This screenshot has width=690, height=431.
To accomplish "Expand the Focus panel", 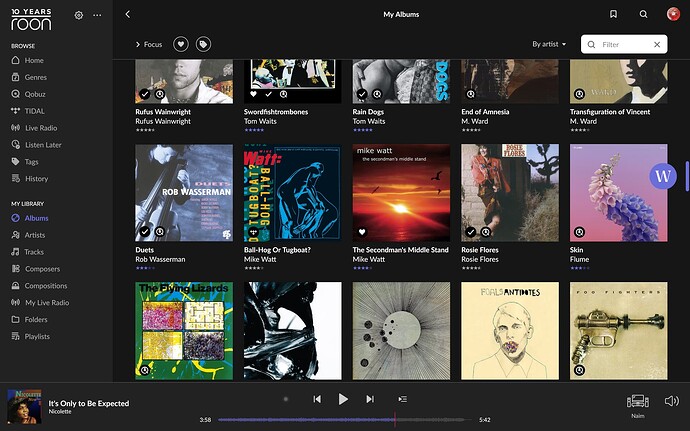I will click(149, 44).
